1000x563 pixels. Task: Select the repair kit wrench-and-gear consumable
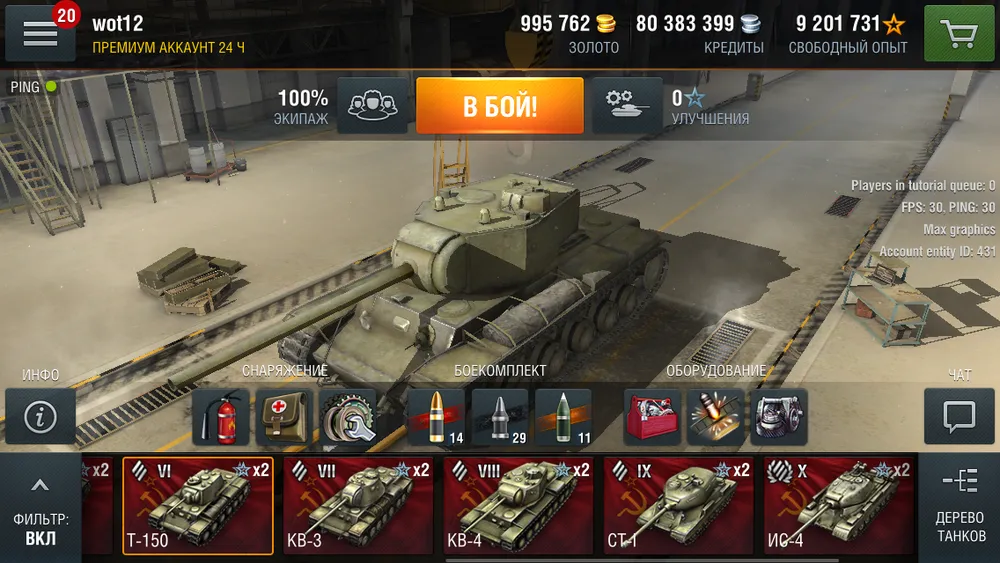tap(348, 417)
